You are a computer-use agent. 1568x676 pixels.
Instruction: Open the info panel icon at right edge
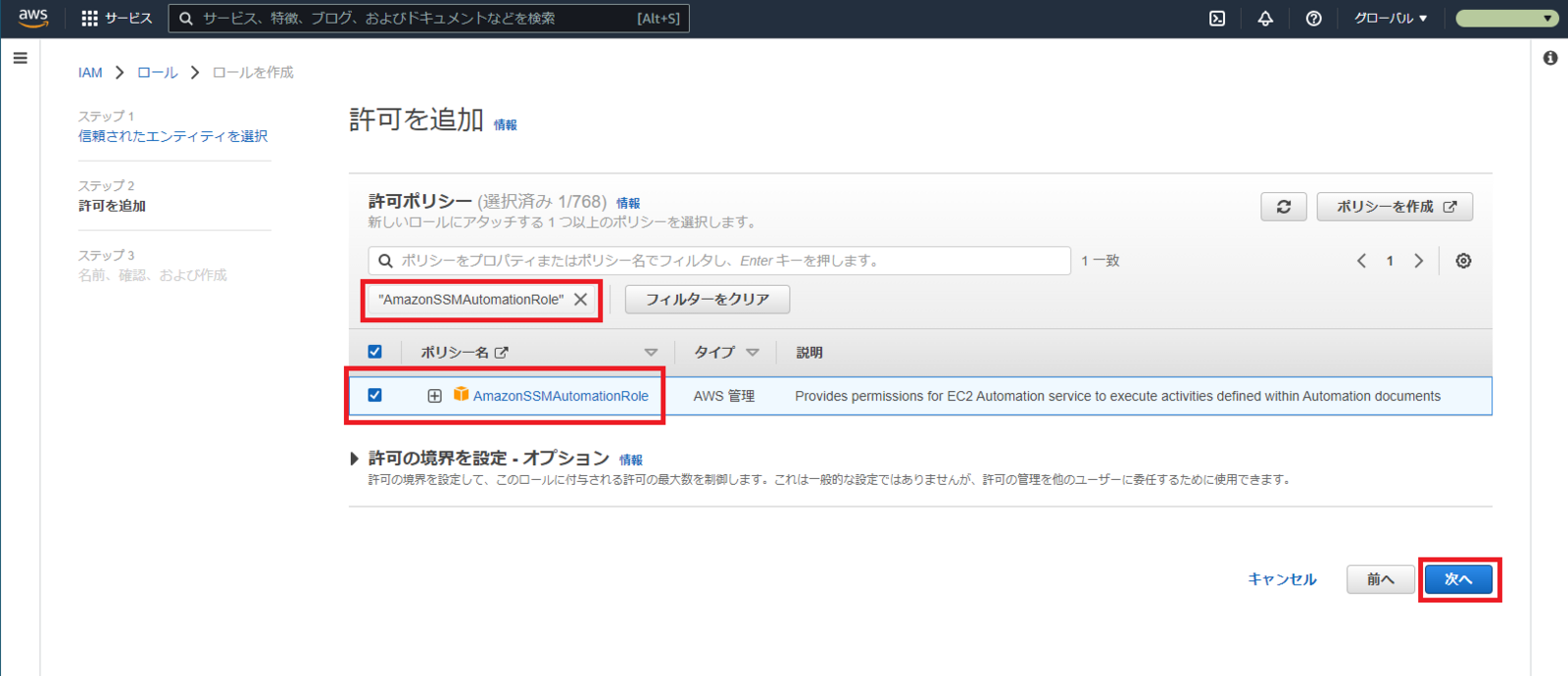[1550, 58]
